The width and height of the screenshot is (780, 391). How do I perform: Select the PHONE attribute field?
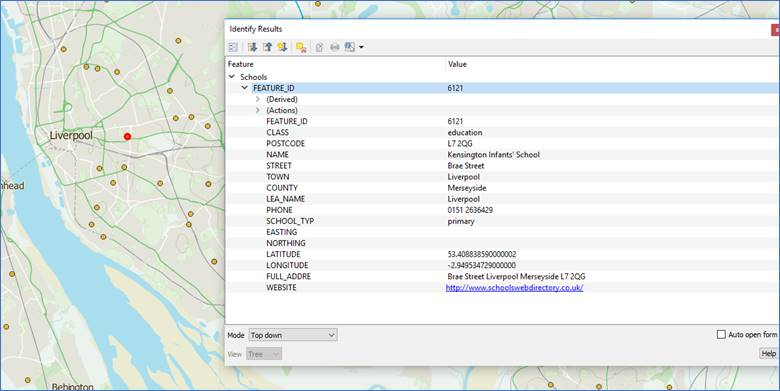(x=280, y=210)
